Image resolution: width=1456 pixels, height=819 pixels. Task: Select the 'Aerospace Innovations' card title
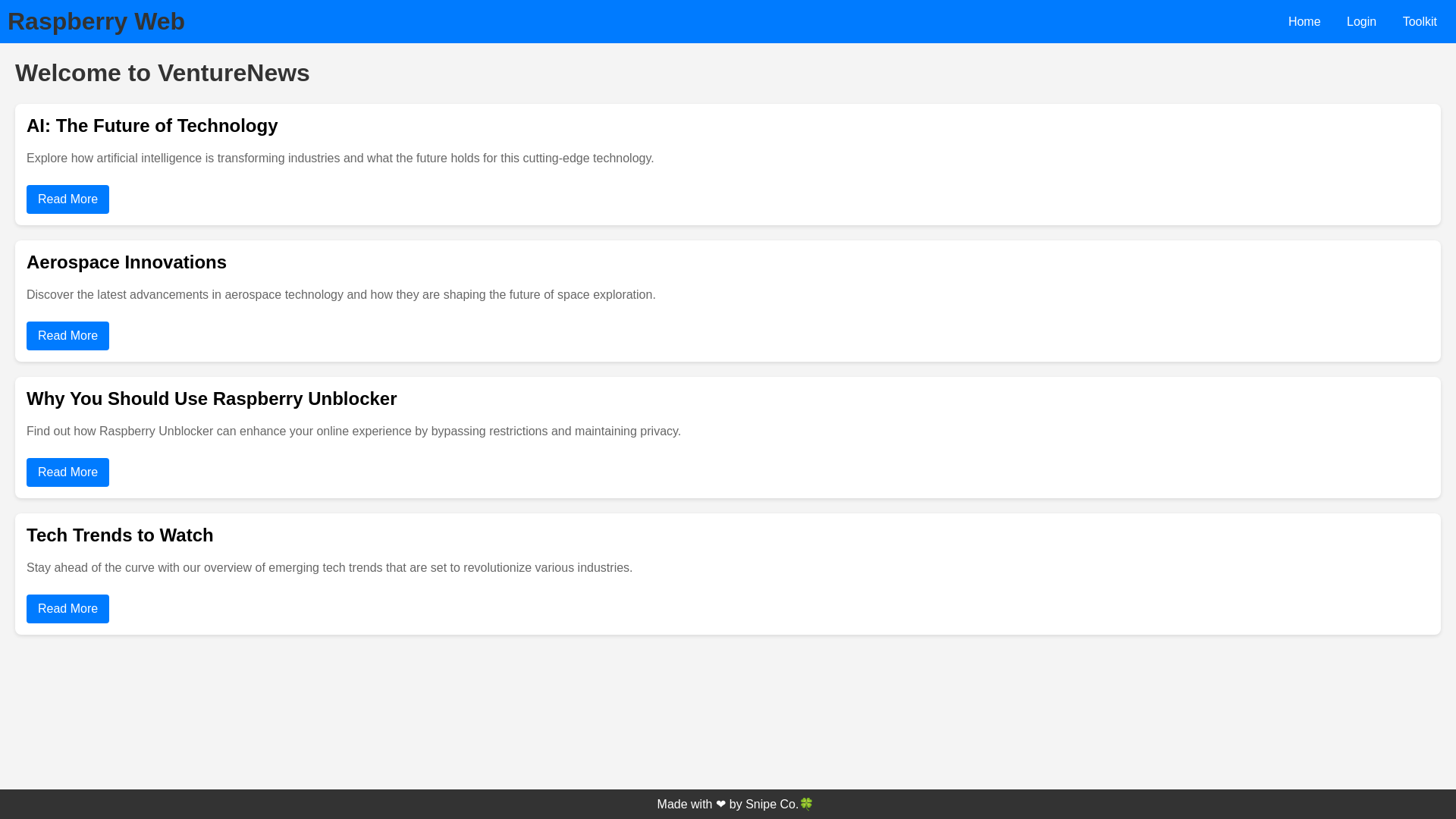point(127,262)
